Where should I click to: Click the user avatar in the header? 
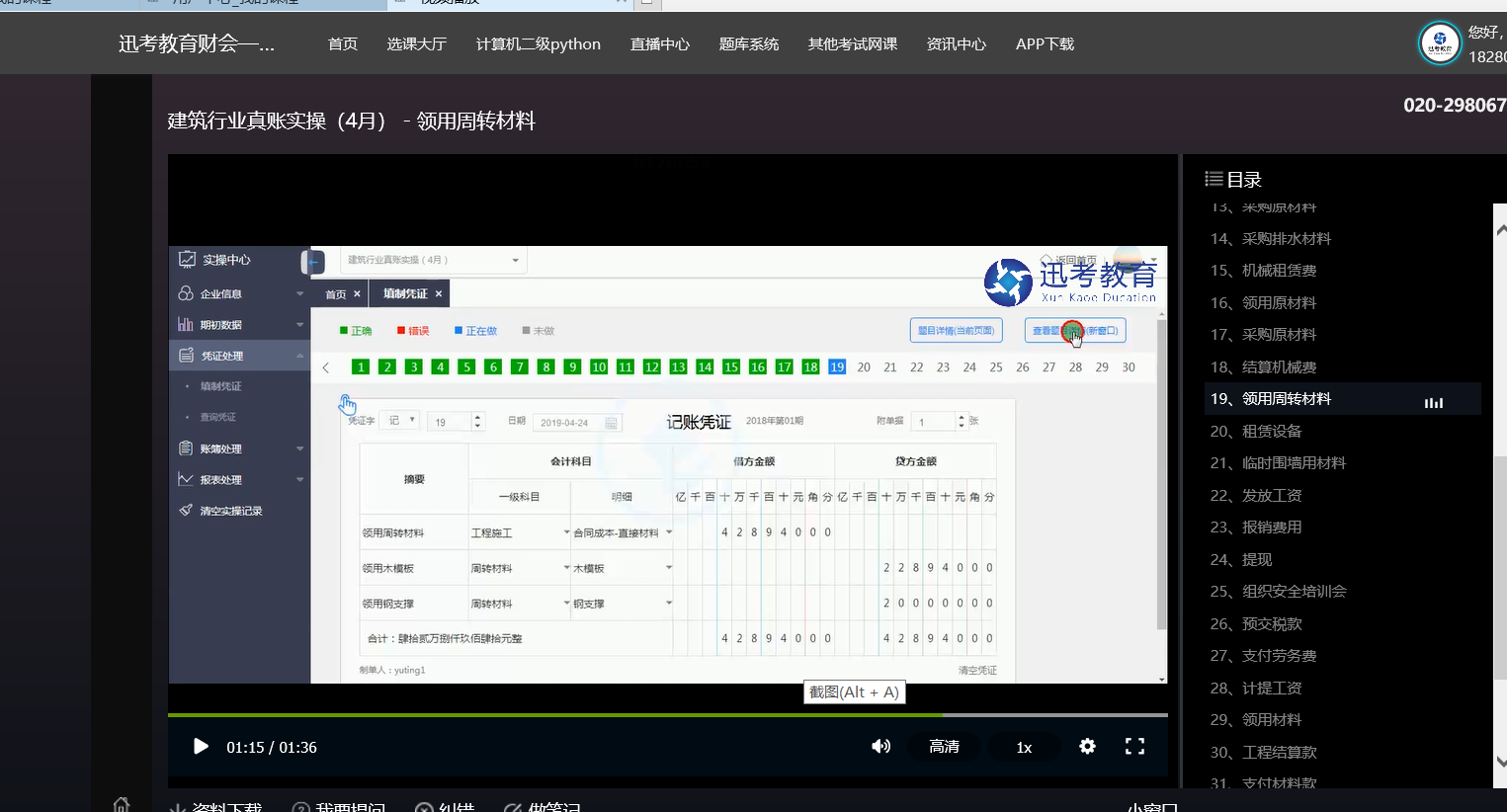pos(1439,44)
